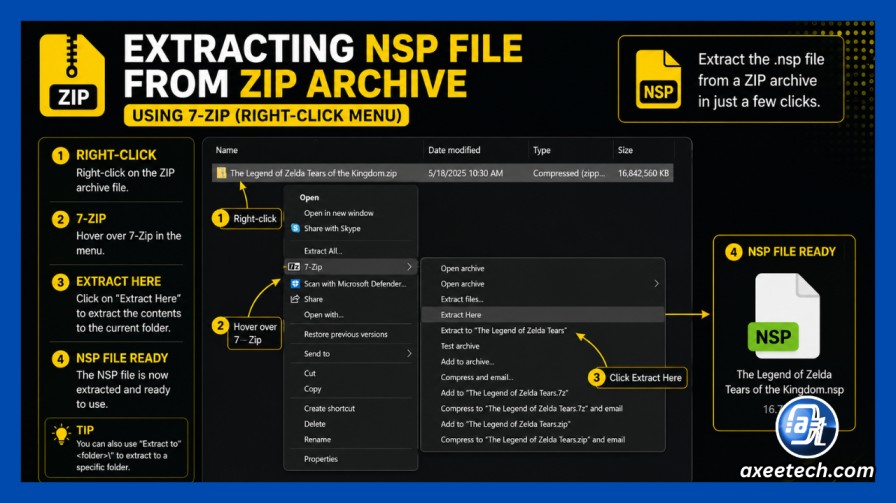Click the Share arrow icon in menu
Image resolution: width=896 pixels, height=503 pixels.
coord(295,299)
